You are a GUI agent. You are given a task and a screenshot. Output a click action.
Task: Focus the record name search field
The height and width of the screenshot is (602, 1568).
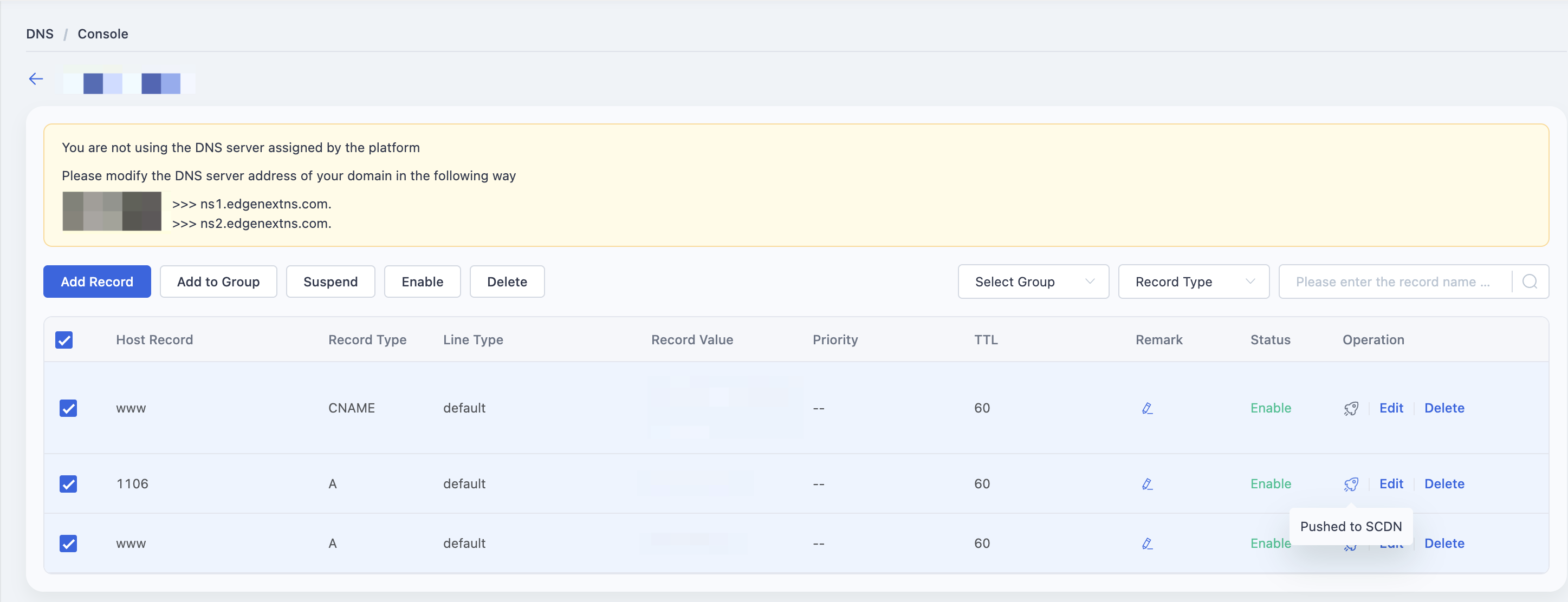click(1394, 282)
